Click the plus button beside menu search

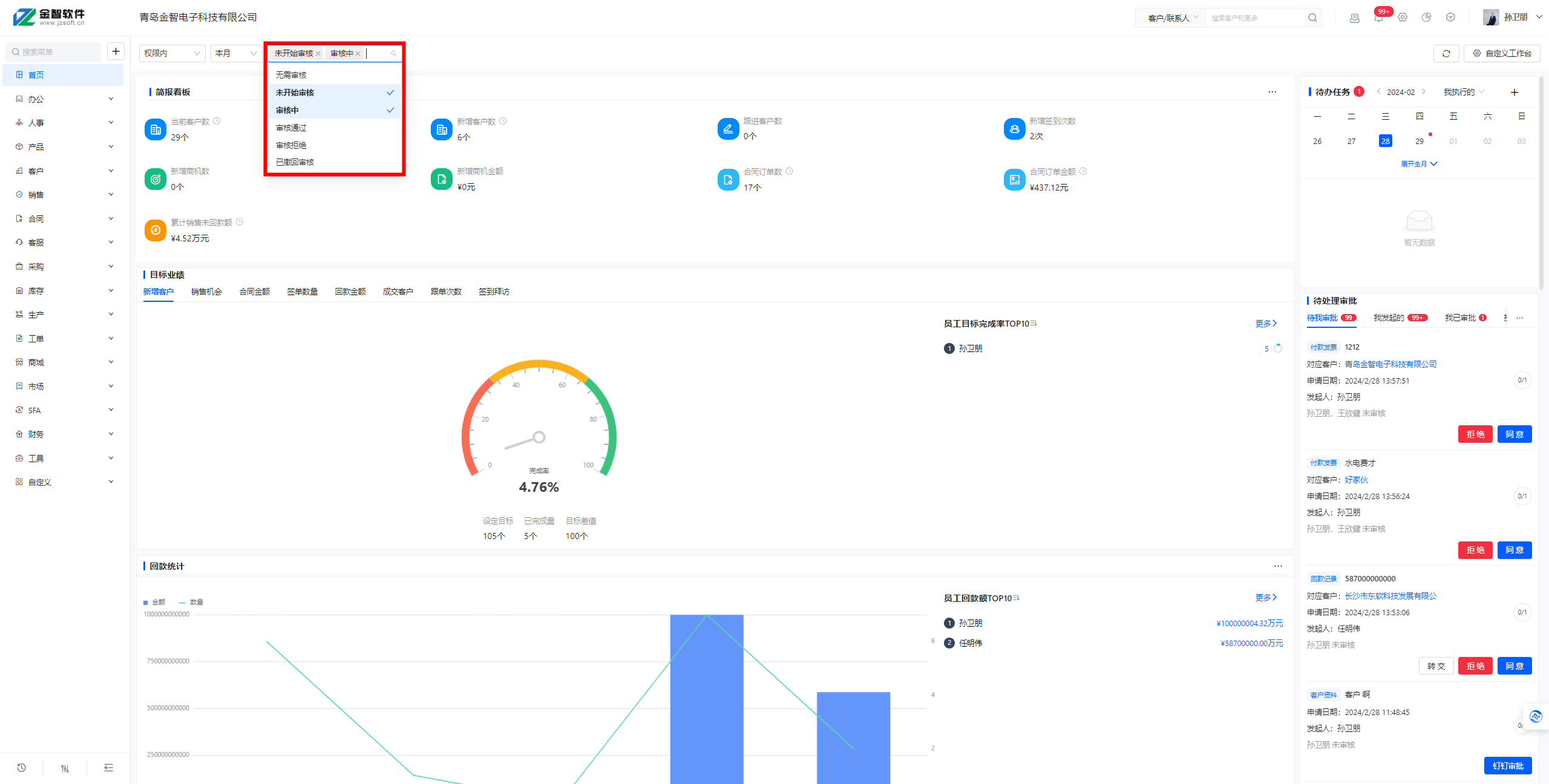[x=116, y=51]
